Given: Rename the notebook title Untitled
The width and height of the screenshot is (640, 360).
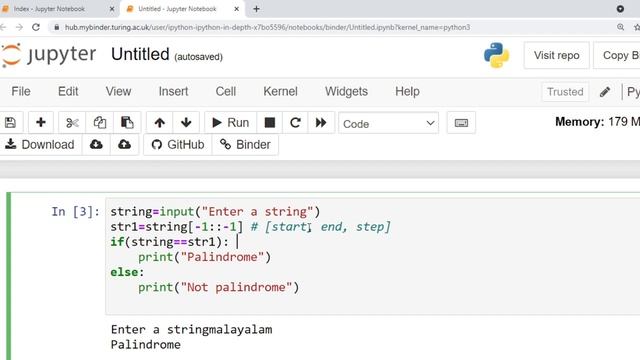Looking at the screenshot, I should (140, 54).
